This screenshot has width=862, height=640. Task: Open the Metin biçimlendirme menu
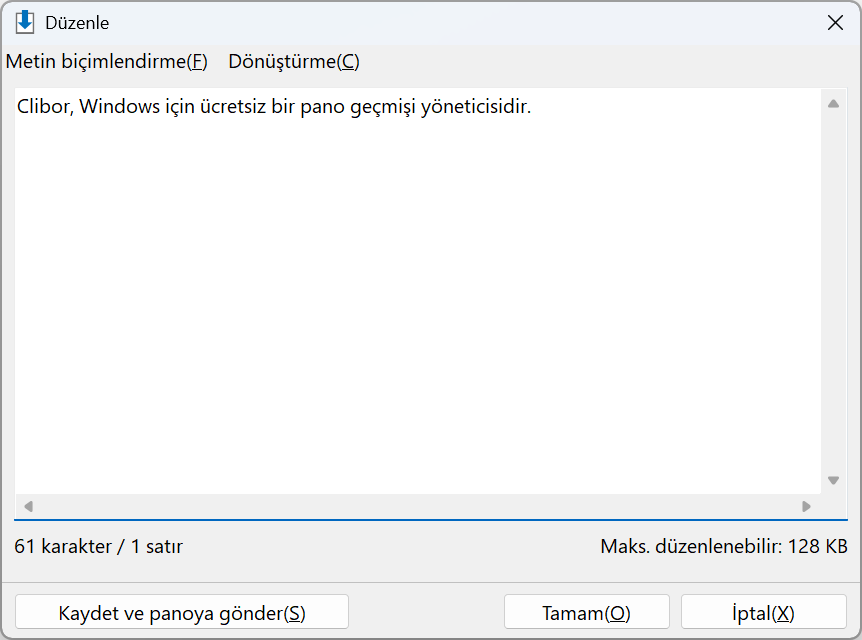(107, 62)
